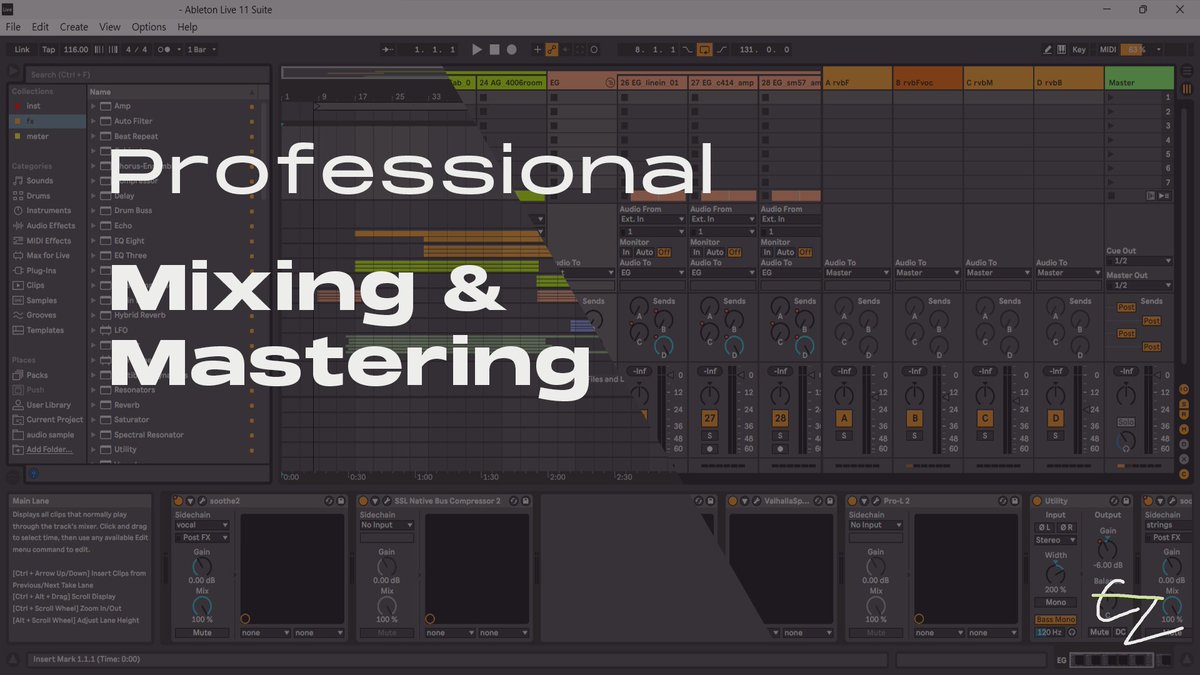Deactivate track 28 with its activator button
The height and width of the screenshot is (675, 1200).
coord(780,418)
